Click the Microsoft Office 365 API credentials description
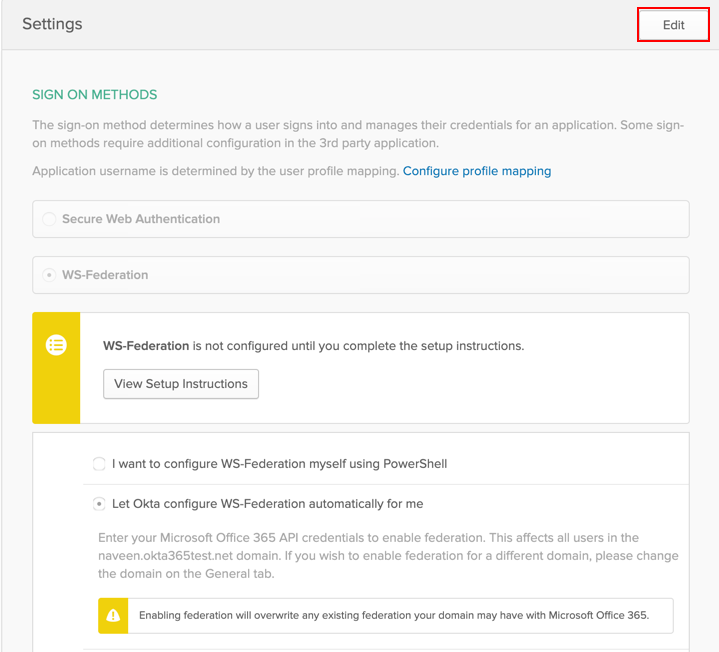This screenshot has height=652, width=719. [x=388, y=555]
